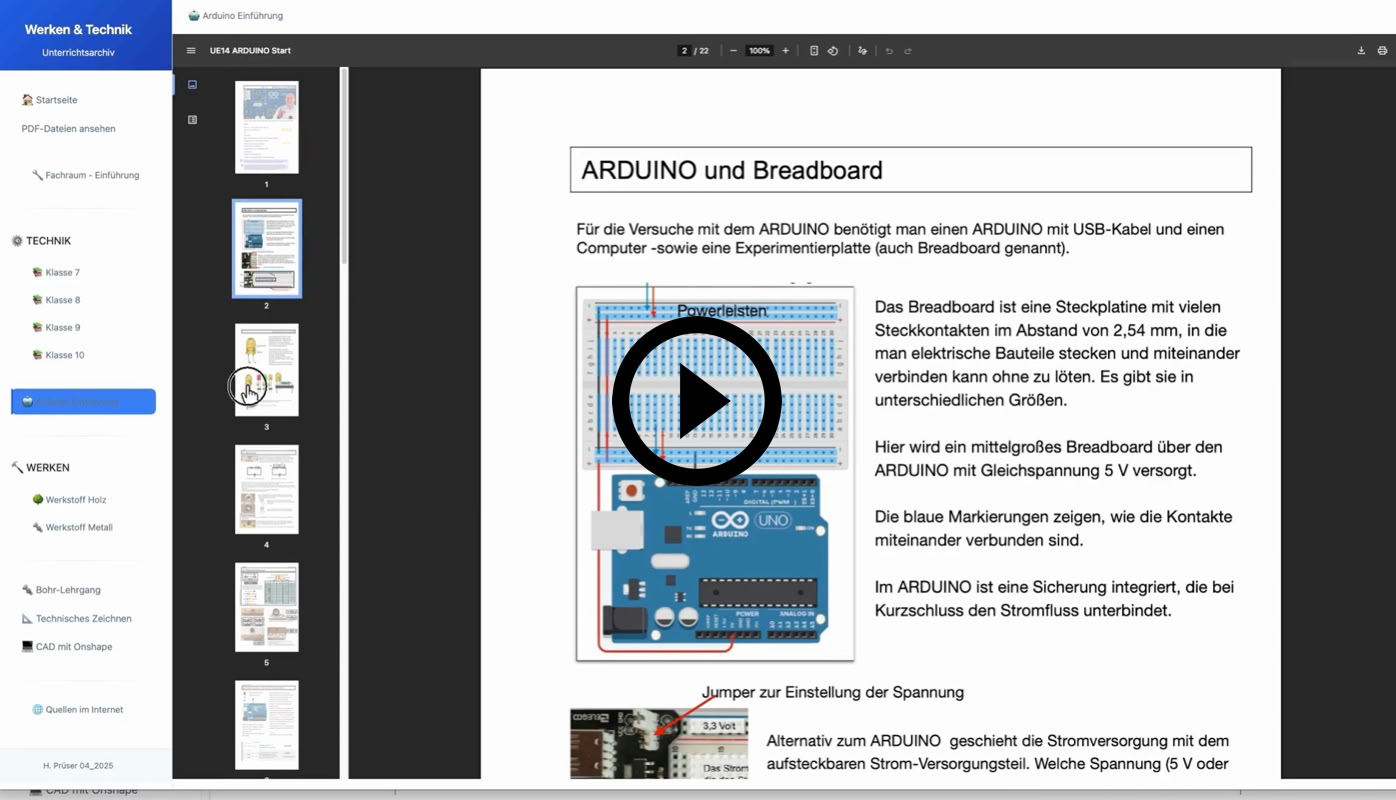
Task: Open page 4 thumbnail
Action: (266, 489)
